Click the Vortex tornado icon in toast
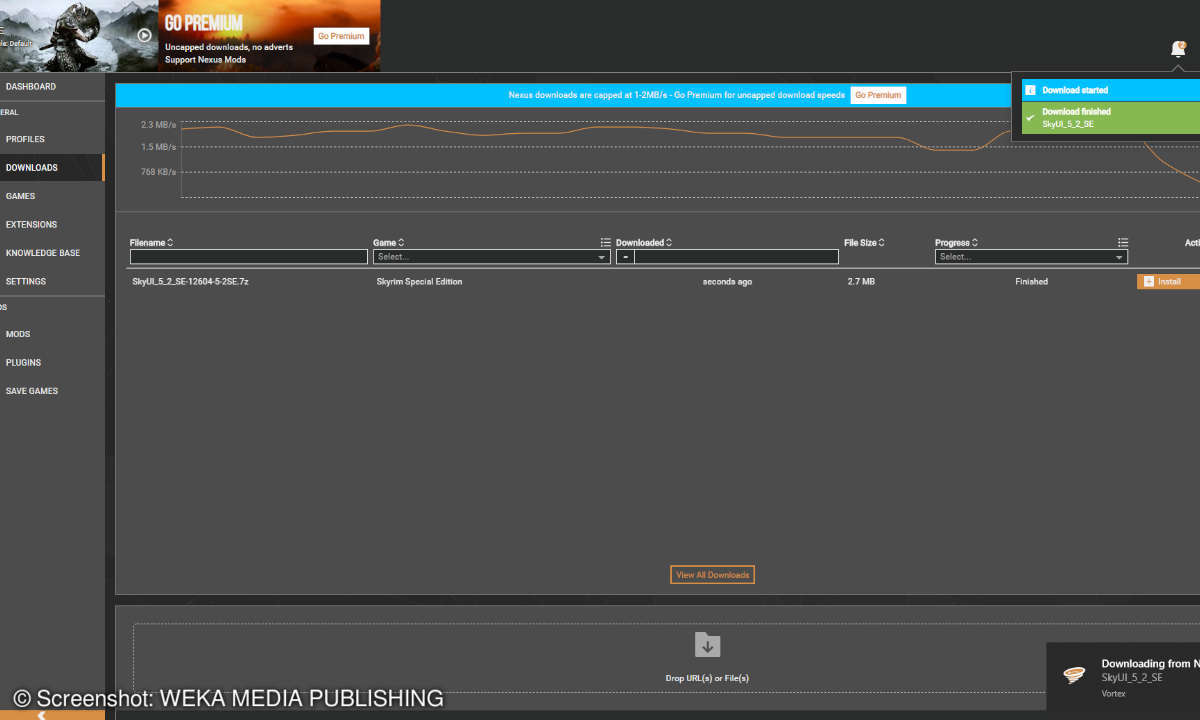 tap(1074, 675)
